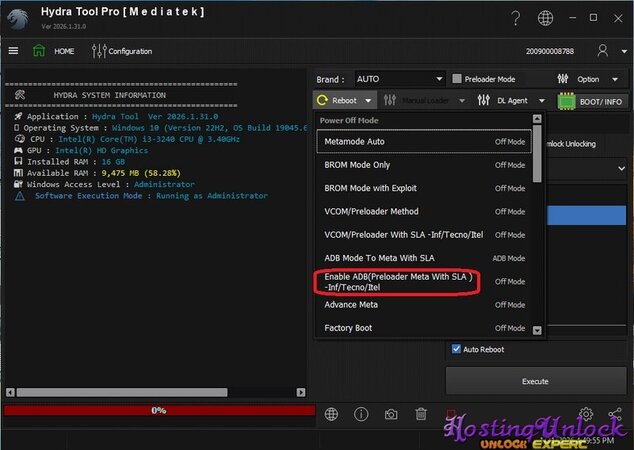Clear the log with the trash icon
The height and width of the screenshot is (450, 634).
click(x=421, y=414)
